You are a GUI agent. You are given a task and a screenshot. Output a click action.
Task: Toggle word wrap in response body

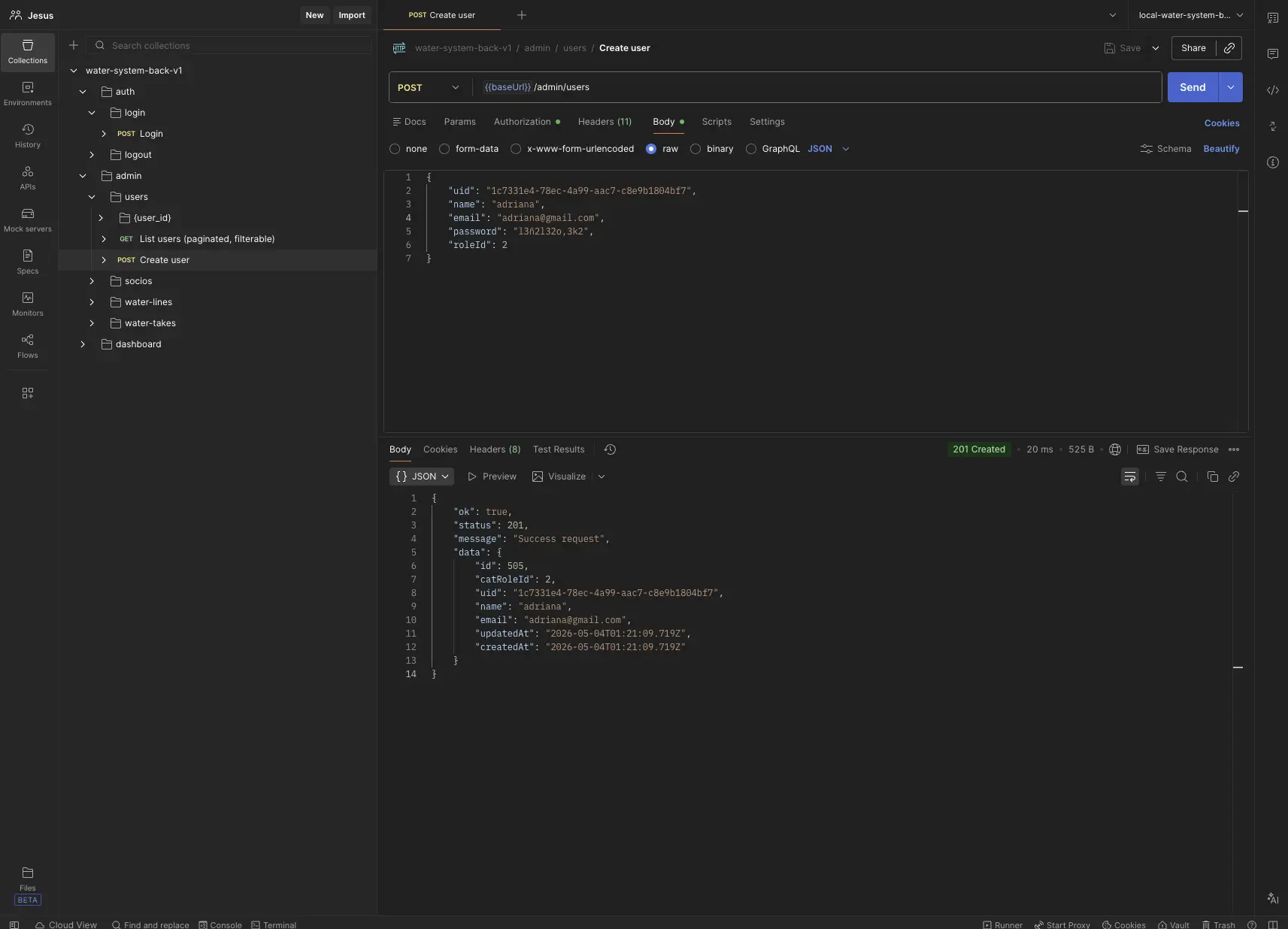1130,477
